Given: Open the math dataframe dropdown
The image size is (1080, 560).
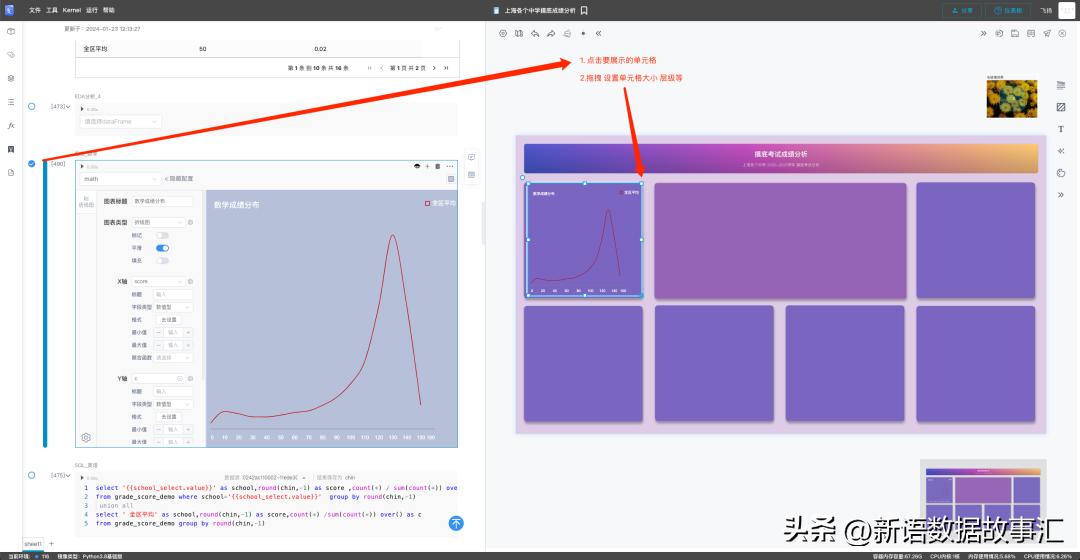Looking at the screenshot, I should pyautogui.click(x=119, y=179).
